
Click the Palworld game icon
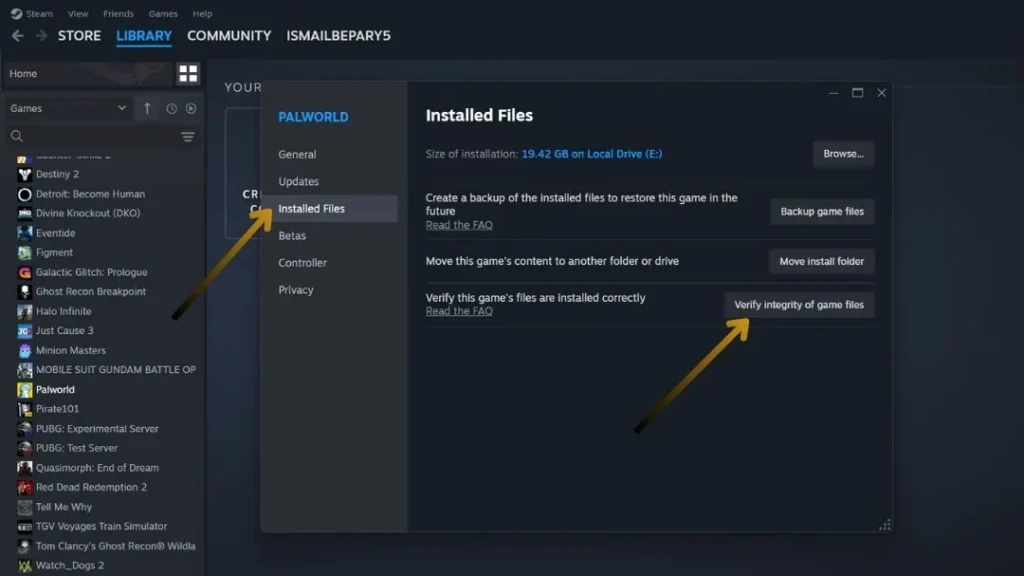tap(25, 390)
